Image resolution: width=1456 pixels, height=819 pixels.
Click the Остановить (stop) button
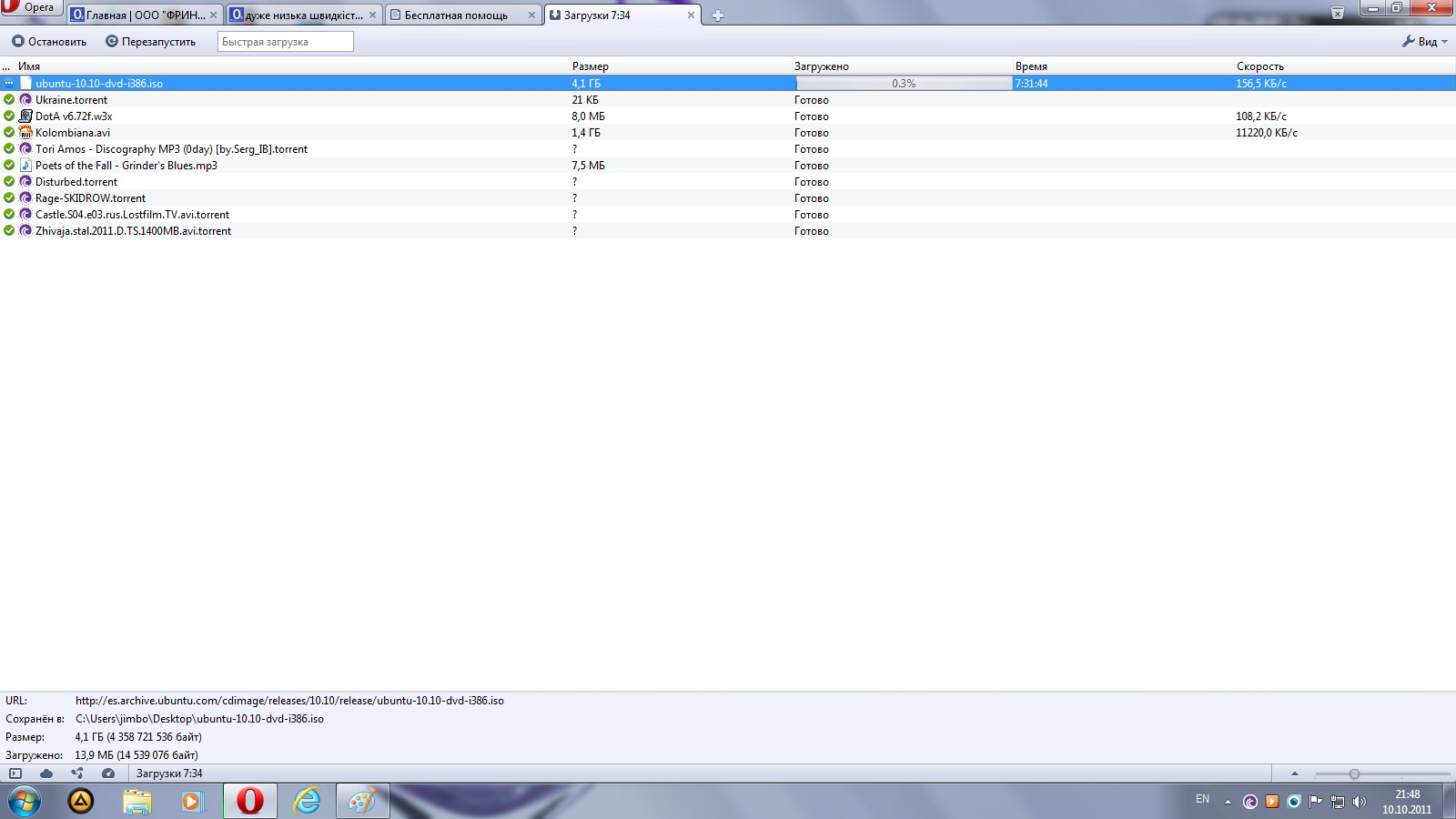point(49,41)
